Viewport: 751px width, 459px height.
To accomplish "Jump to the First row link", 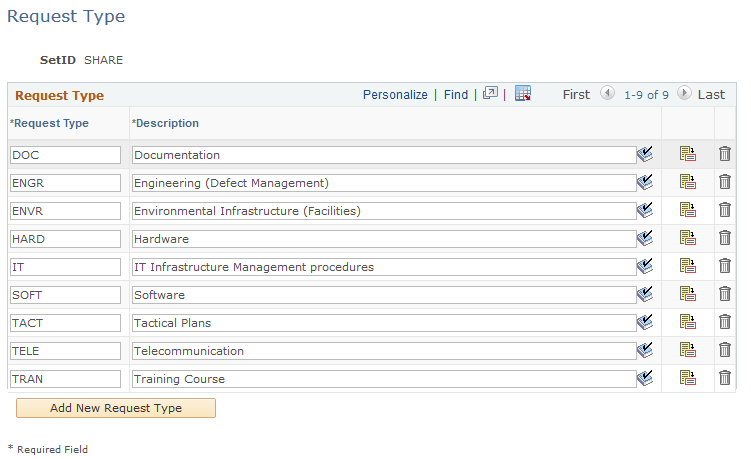I will coord(576,95).
